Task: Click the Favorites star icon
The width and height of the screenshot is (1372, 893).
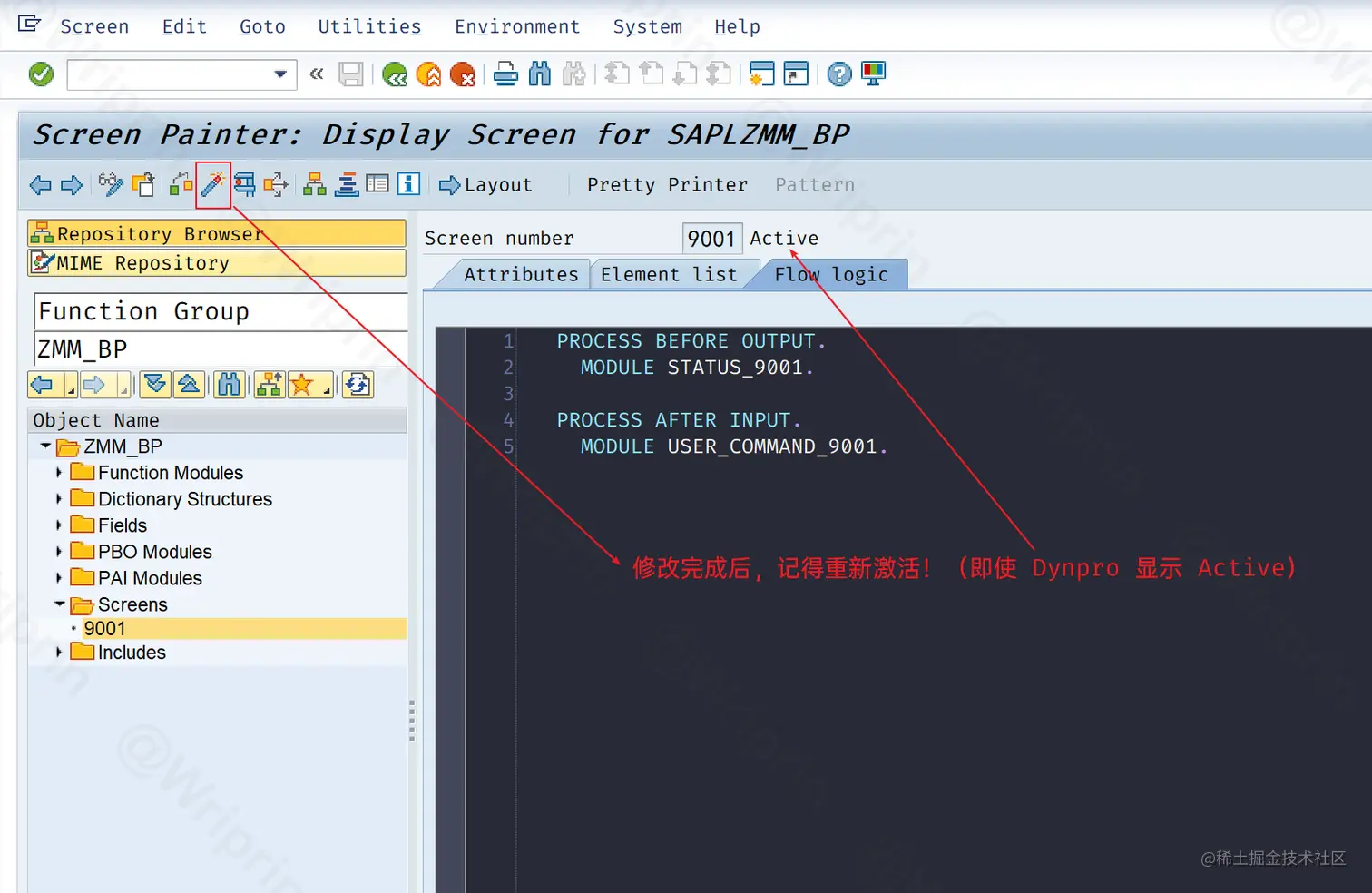Action: click(302, 385)
